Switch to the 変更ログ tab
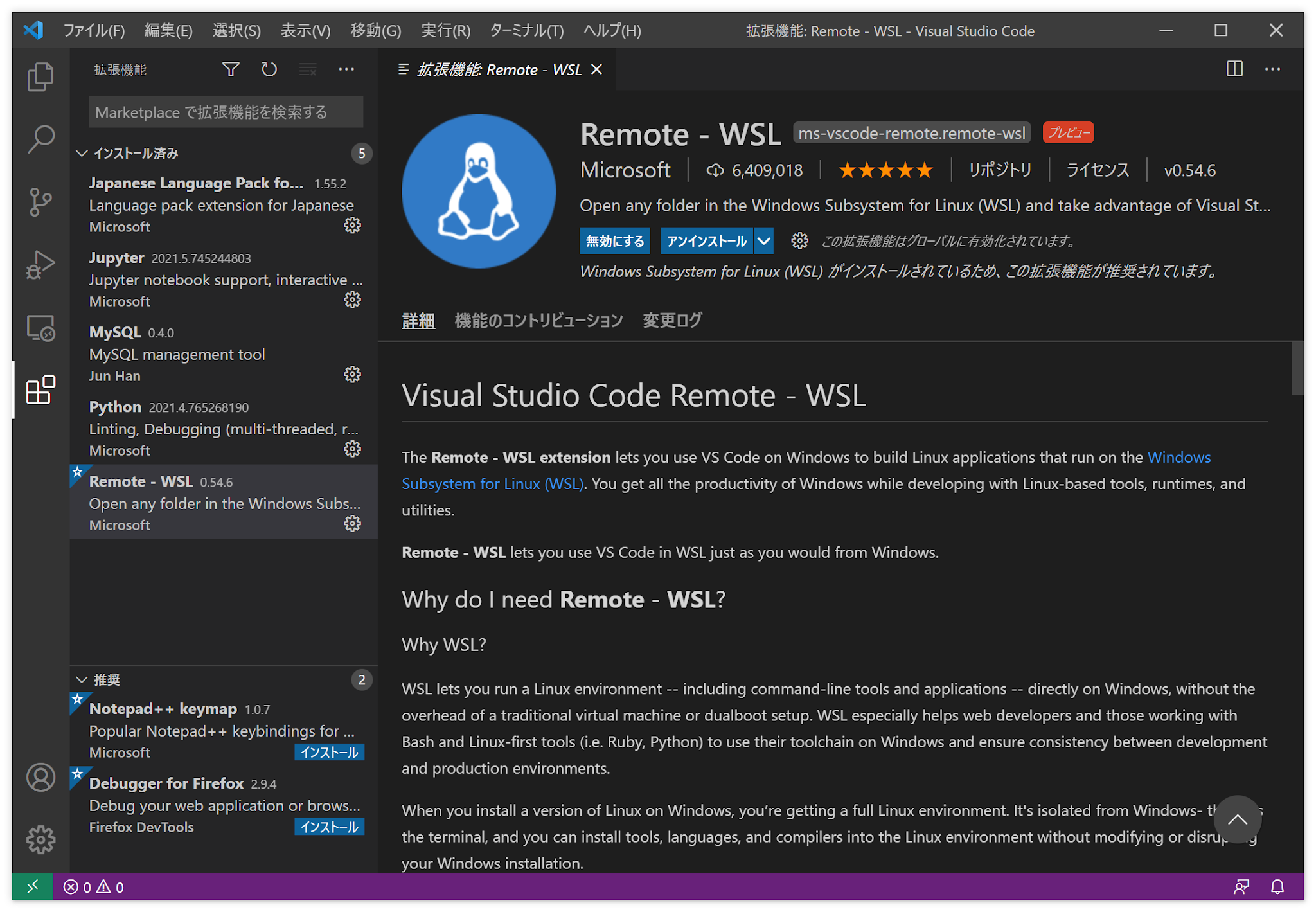The width and height of the screenshot is (1316, 912). tap(671, 320)
